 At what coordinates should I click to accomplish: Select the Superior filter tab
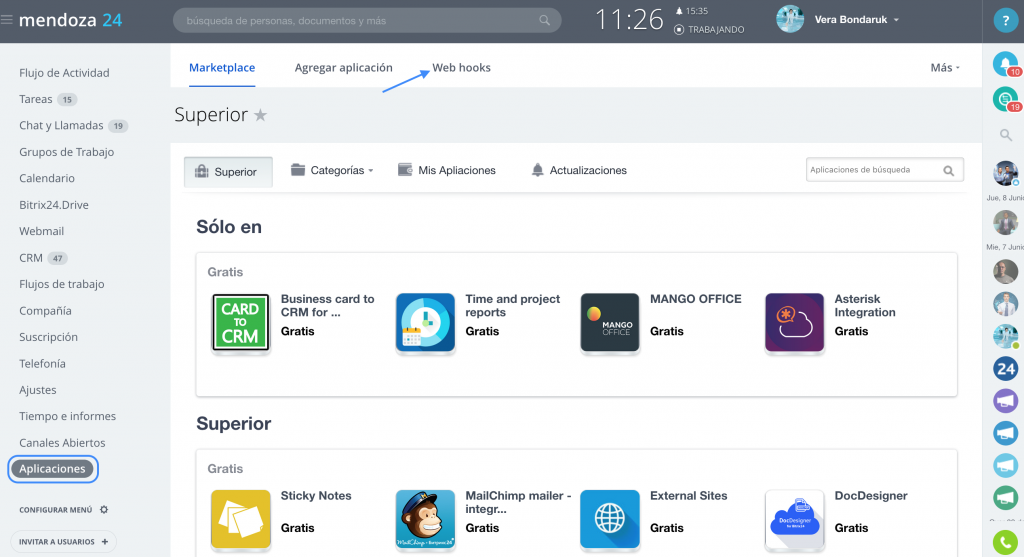(228, 172)
